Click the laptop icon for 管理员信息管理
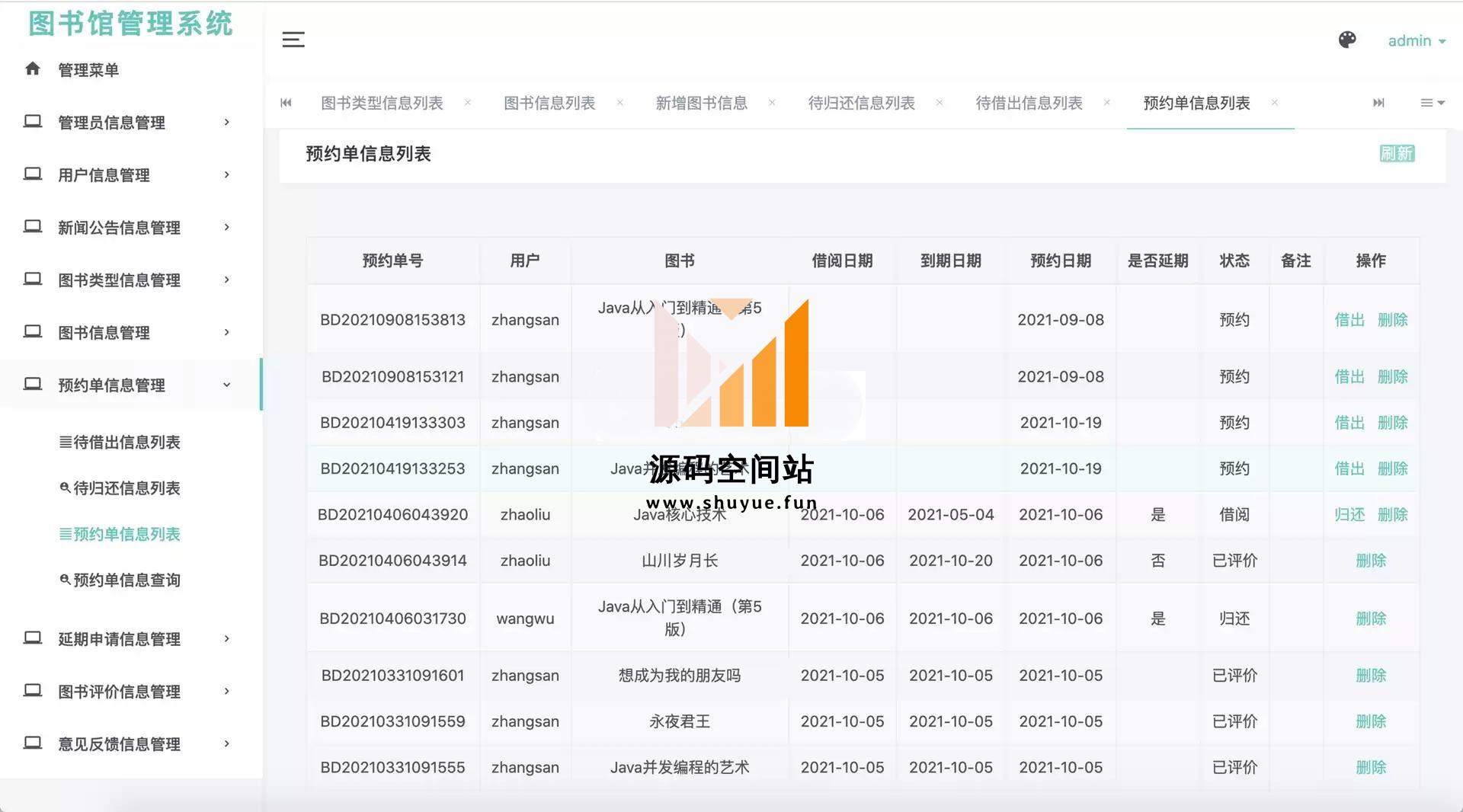1463x812 pixels. point(32,121)
